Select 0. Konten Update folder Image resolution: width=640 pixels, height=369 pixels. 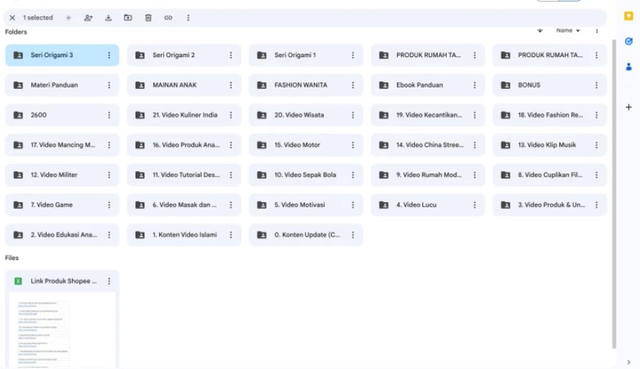(306, 235)
